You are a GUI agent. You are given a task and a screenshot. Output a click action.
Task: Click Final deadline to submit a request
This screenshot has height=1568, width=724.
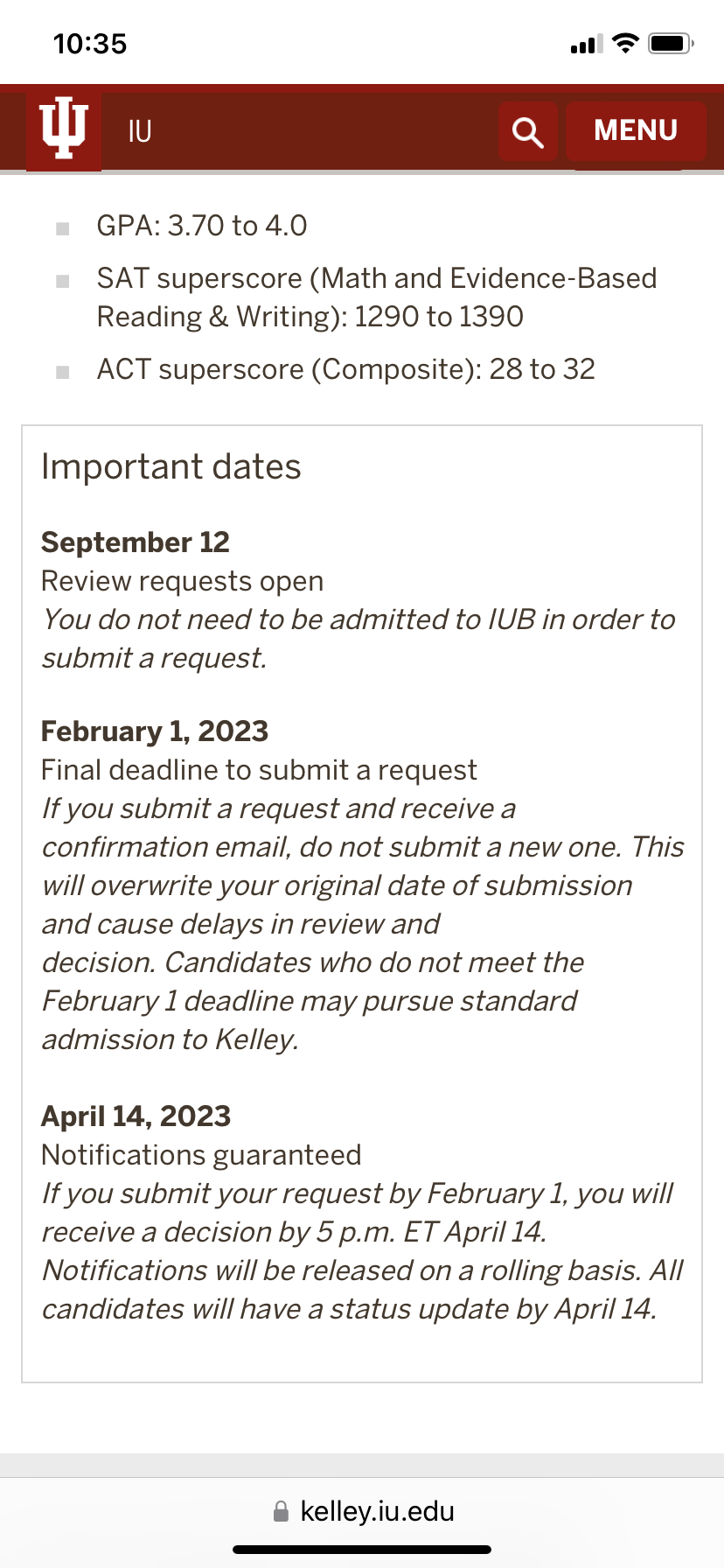(x=259, y=770)
